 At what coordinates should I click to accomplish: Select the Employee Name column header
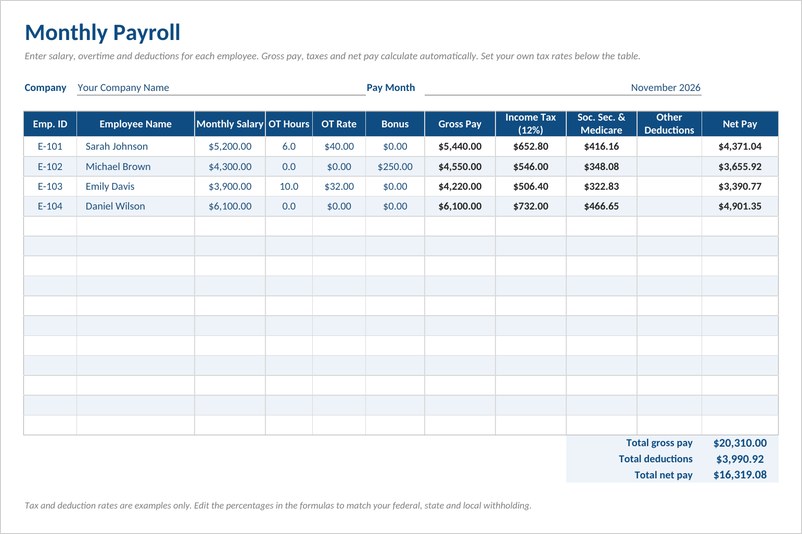coord(136,124)
